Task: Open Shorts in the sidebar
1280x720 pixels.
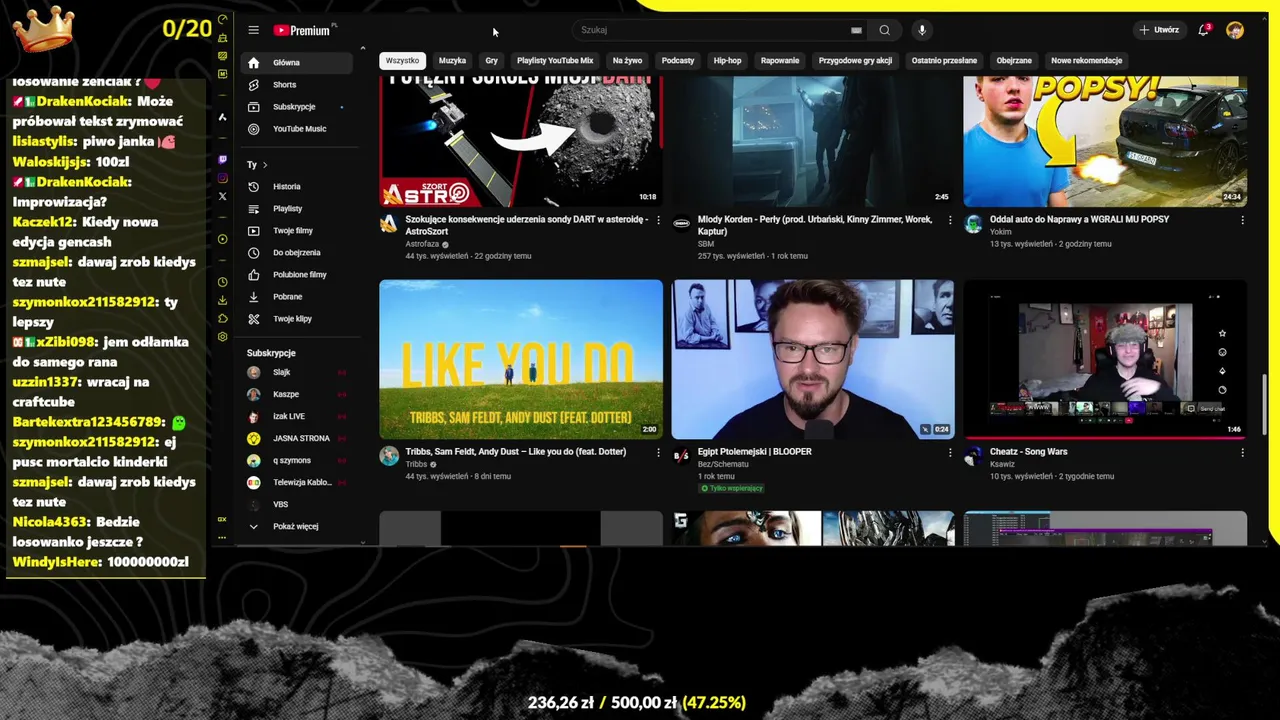Action: pos(296,85)
